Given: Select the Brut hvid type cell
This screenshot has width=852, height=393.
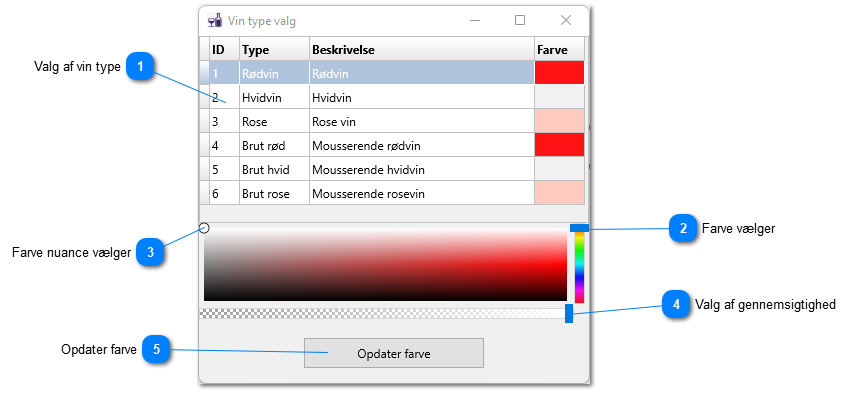Looking at the screenshot, I should pos(274,169).
